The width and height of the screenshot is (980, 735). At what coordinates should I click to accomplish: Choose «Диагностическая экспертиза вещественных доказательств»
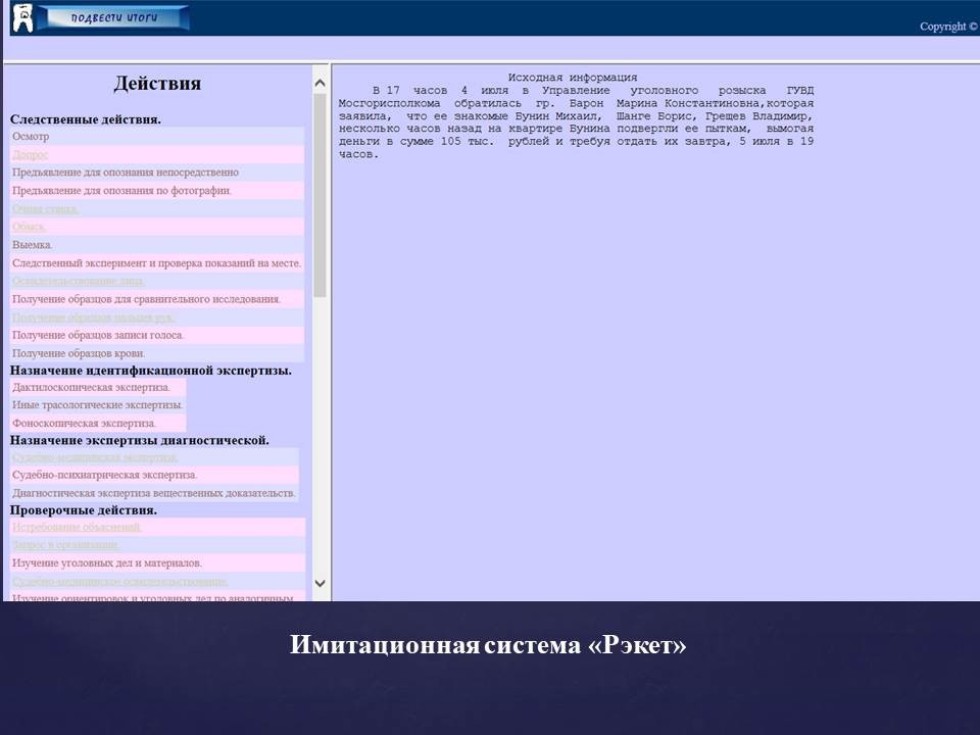(153, 493)
